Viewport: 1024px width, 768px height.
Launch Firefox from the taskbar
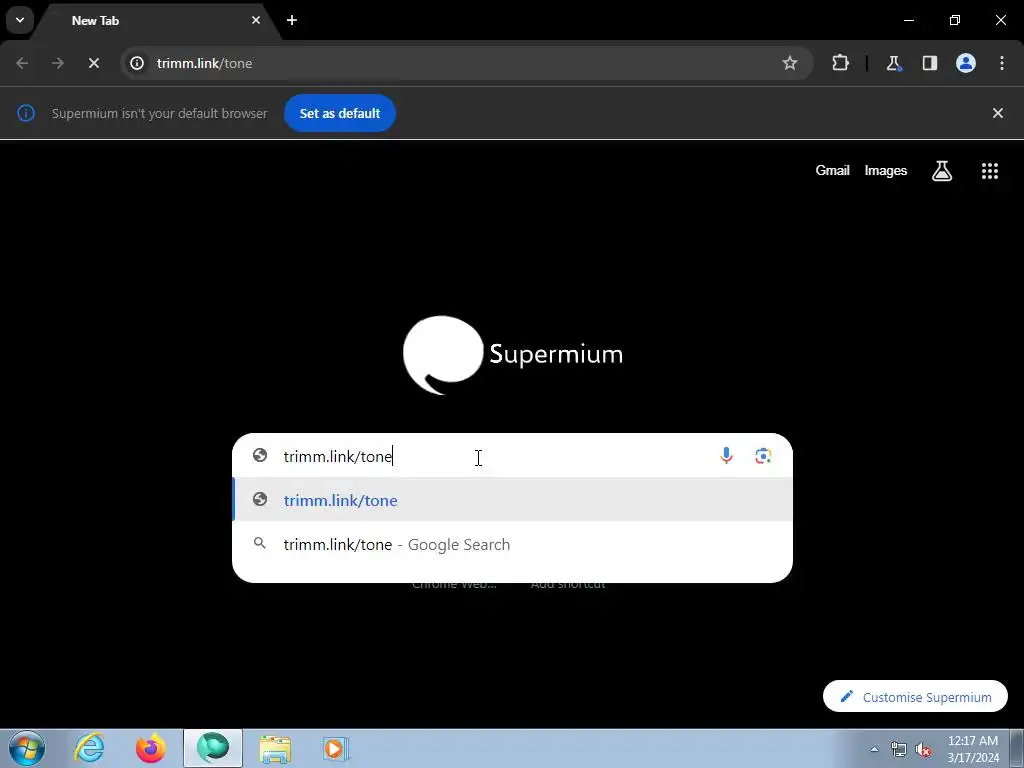click(151, 748)
